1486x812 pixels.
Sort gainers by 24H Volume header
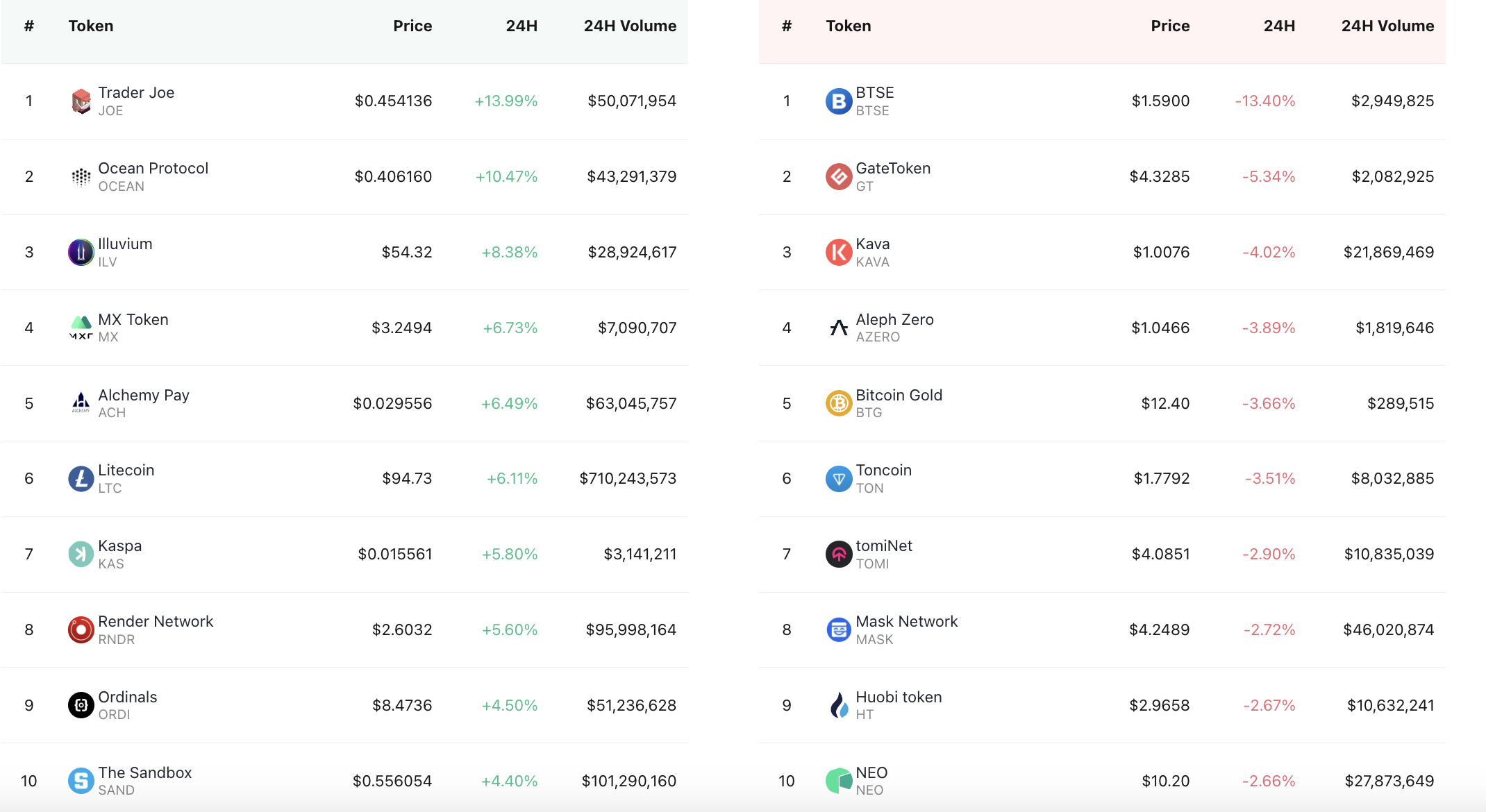[x=630, y=26]
